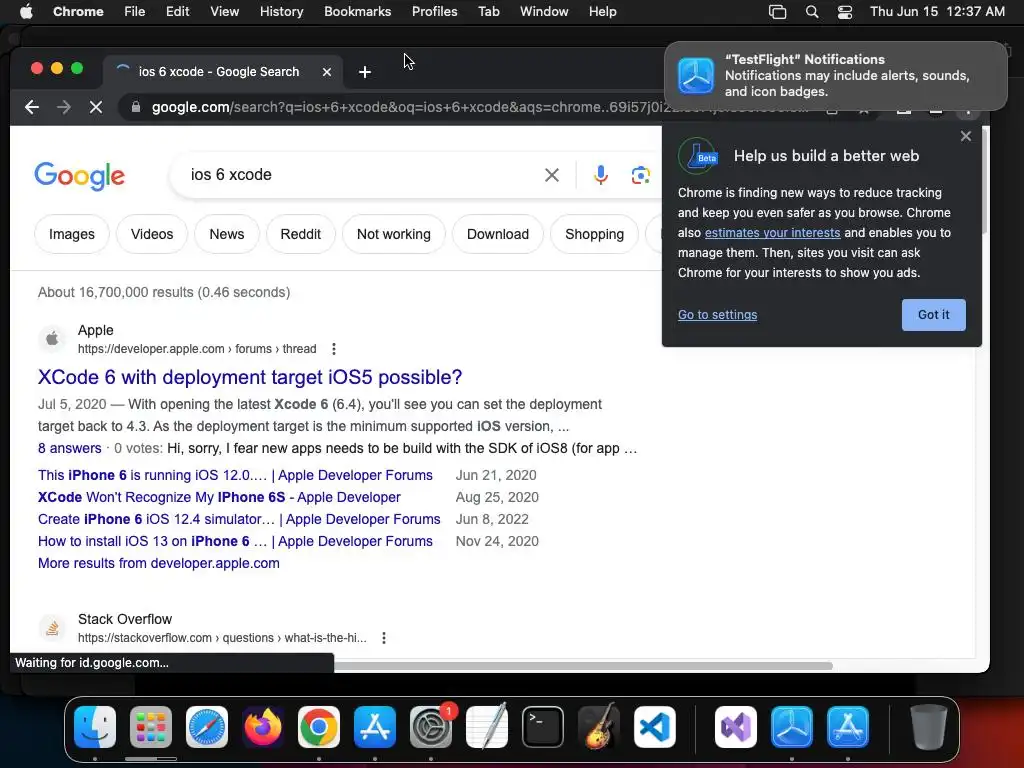
Task: Click the ios 6 xcode search field
Action: pyautogui.click(x=359, y=175)
